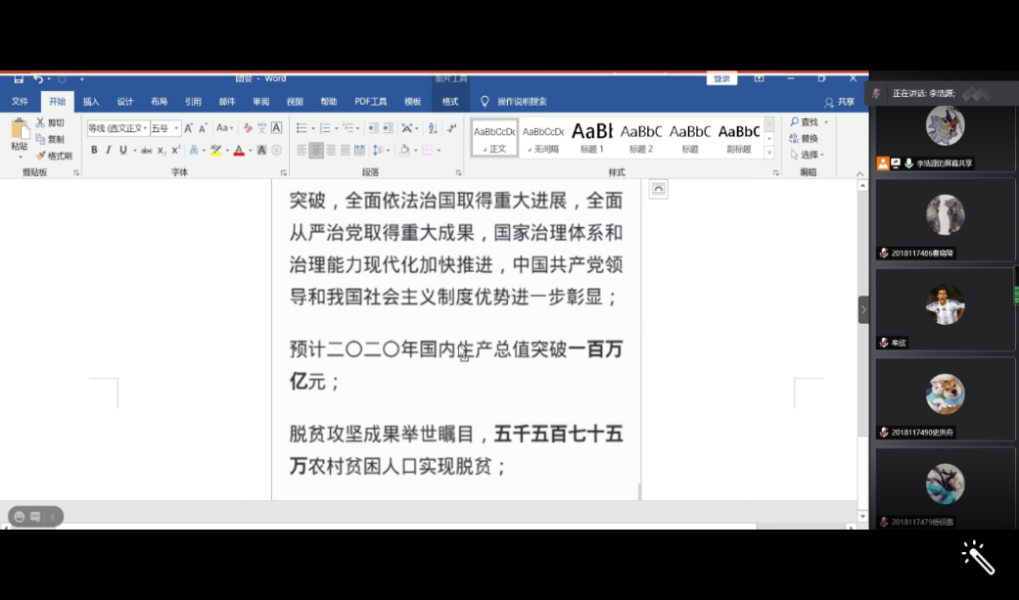Click the red Font Color swatch
Image resolution: width=1019 pixels, height=600 pixels.
click(239, 150)
